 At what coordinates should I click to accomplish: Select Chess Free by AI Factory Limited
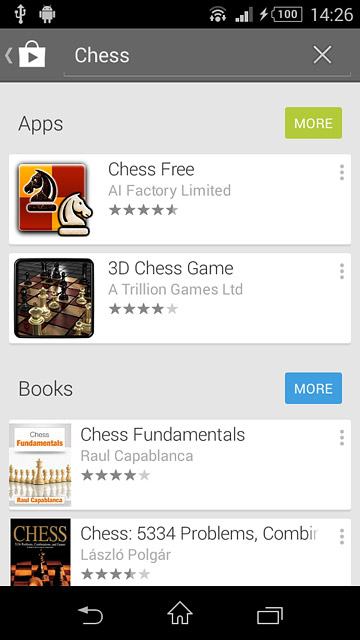click(180, 200)
